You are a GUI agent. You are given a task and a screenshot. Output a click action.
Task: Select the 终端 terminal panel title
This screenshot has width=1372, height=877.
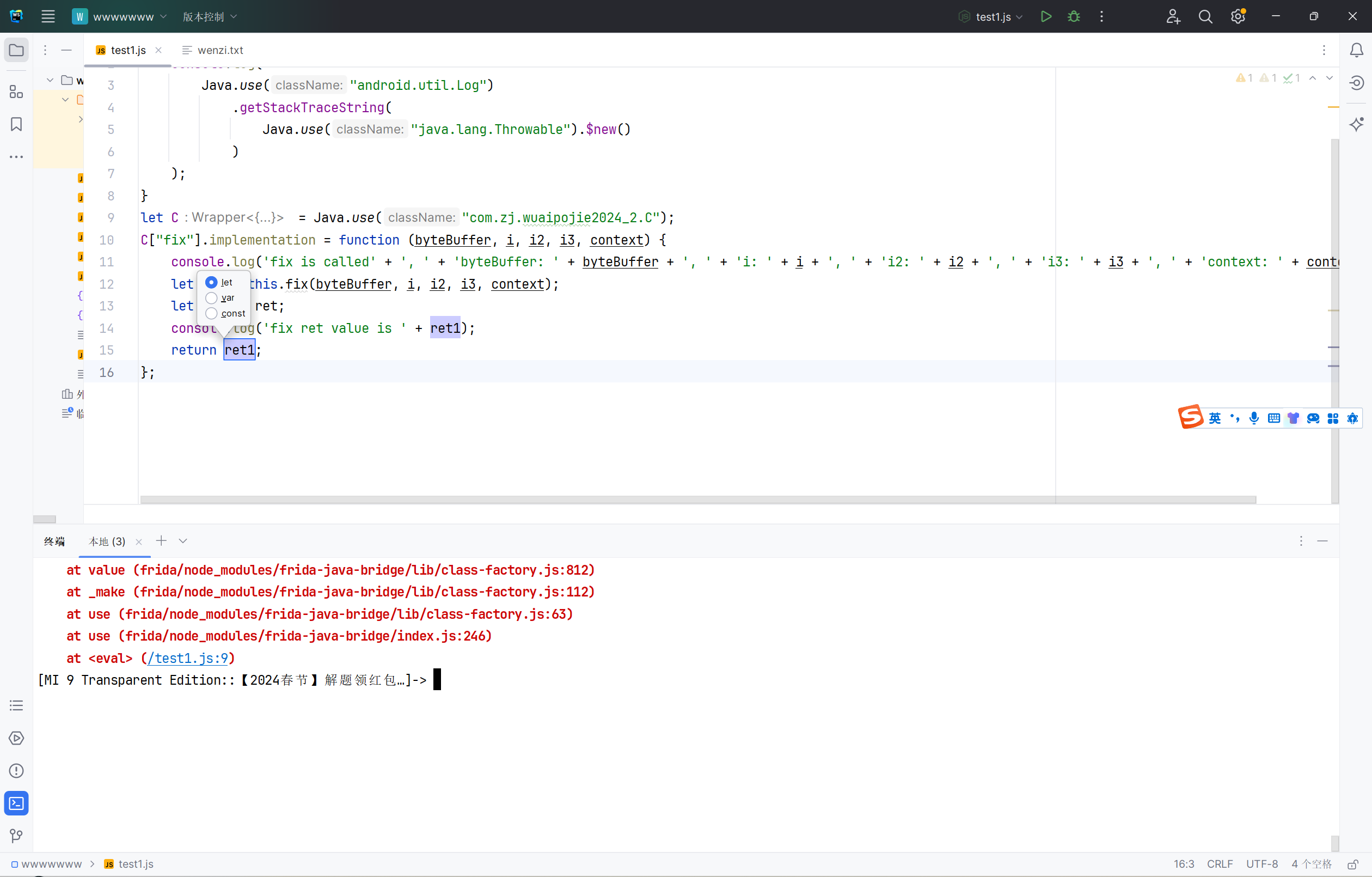pyautogui.click(x=54, y=541)
